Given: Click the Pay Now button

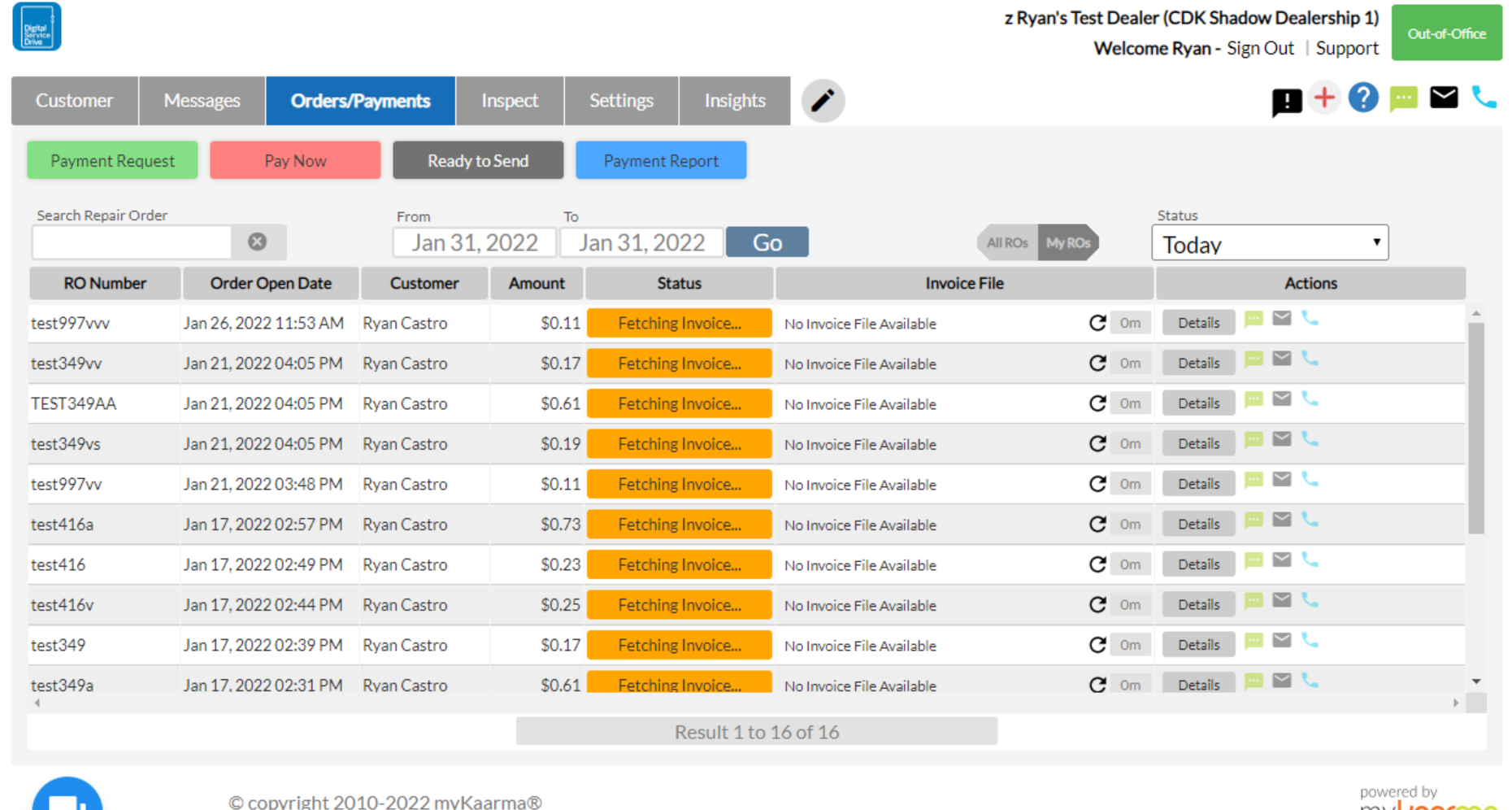Looking at the screenshot, I should tap(295, 160).
